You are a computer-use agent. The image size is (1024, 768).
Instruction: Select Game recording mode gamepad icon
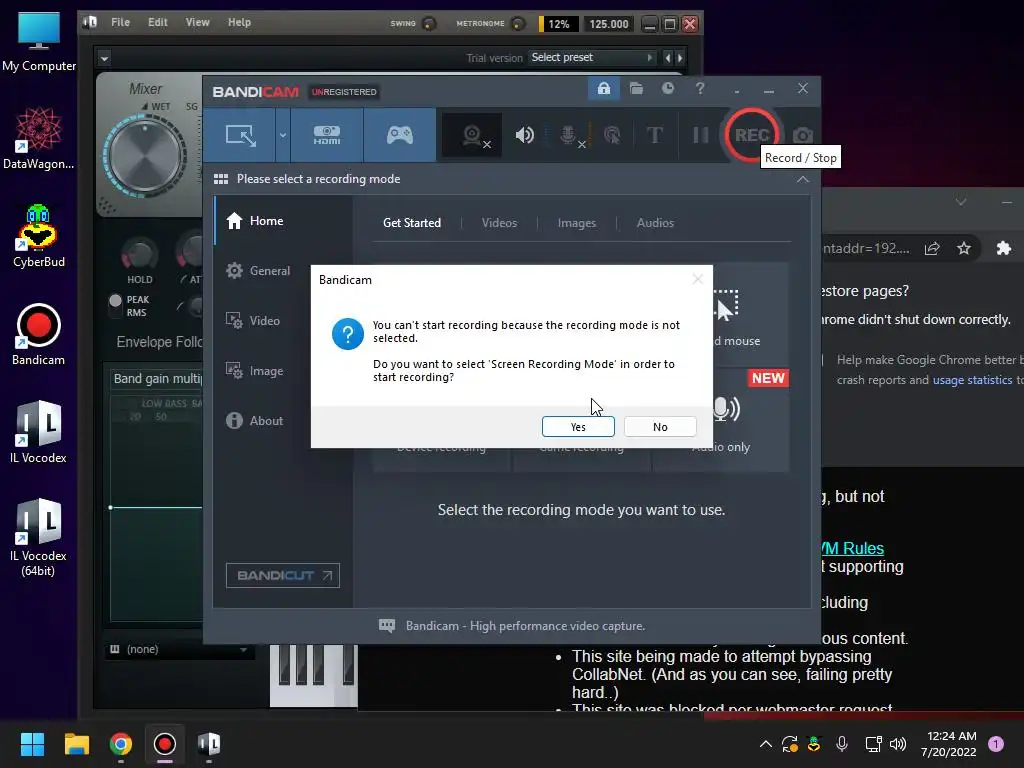pos(400,135)
